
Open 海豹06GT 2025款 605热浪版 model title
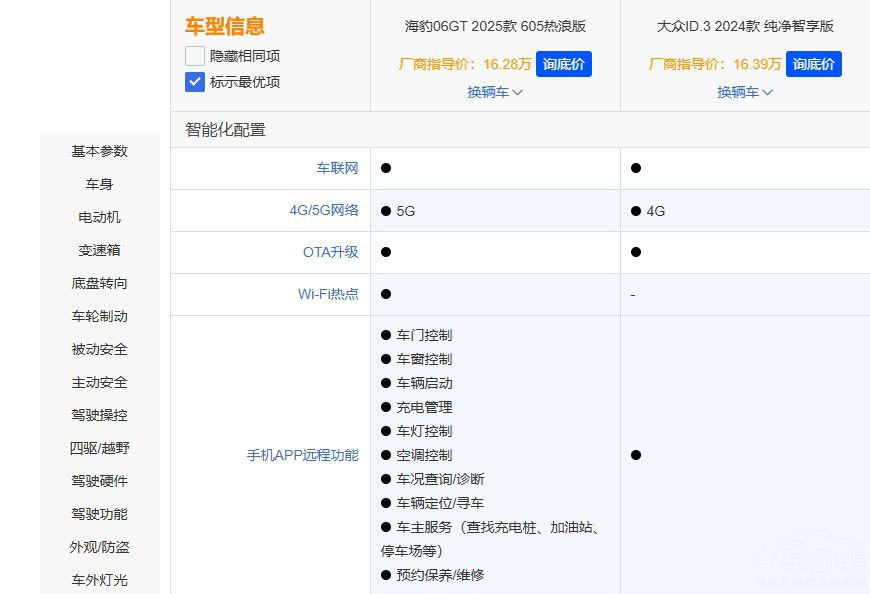click(x=495, y=26)
